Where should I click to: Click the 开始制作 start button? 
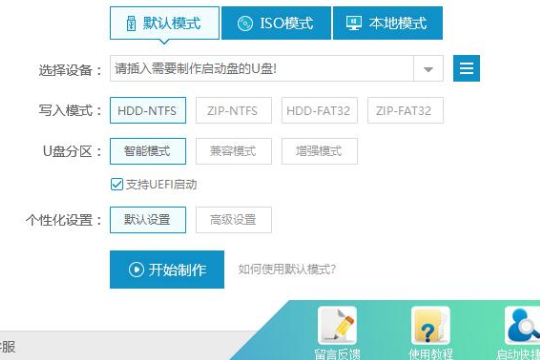pos(167,269)
